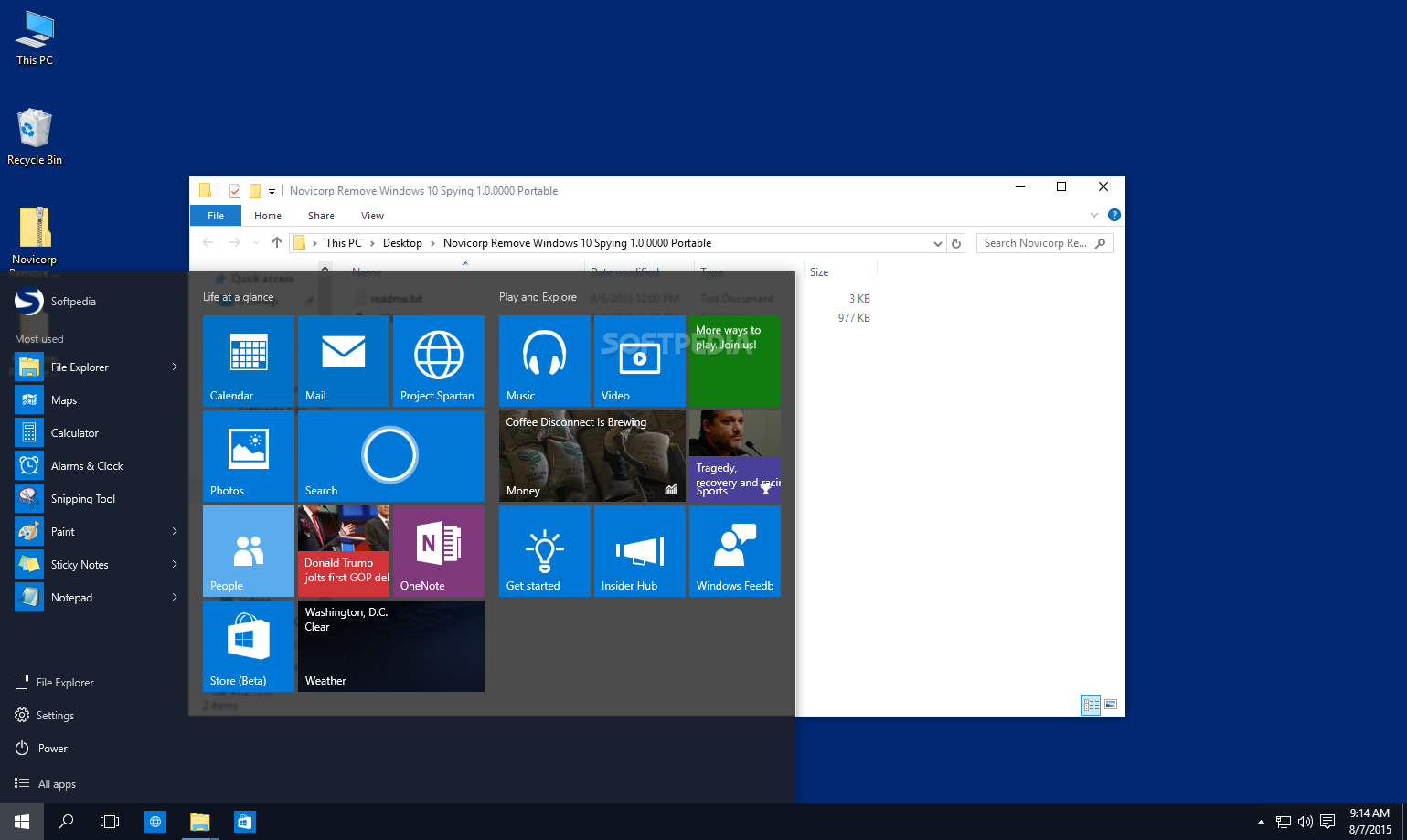The image size is (1407, 840).
Task: Show hidden system tray icons
Action: (x=1261, y=822)
